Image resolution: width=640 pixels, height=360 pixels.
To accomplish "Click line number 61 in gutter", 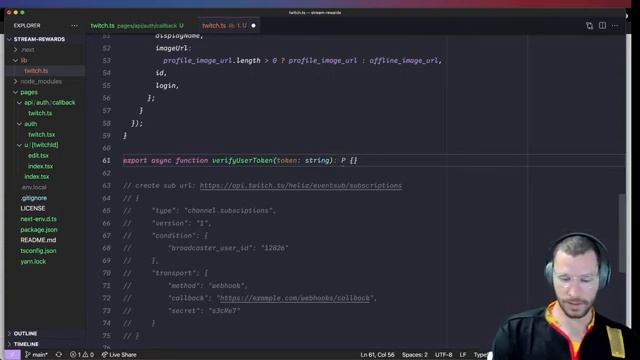I will (x=106, y=160).
